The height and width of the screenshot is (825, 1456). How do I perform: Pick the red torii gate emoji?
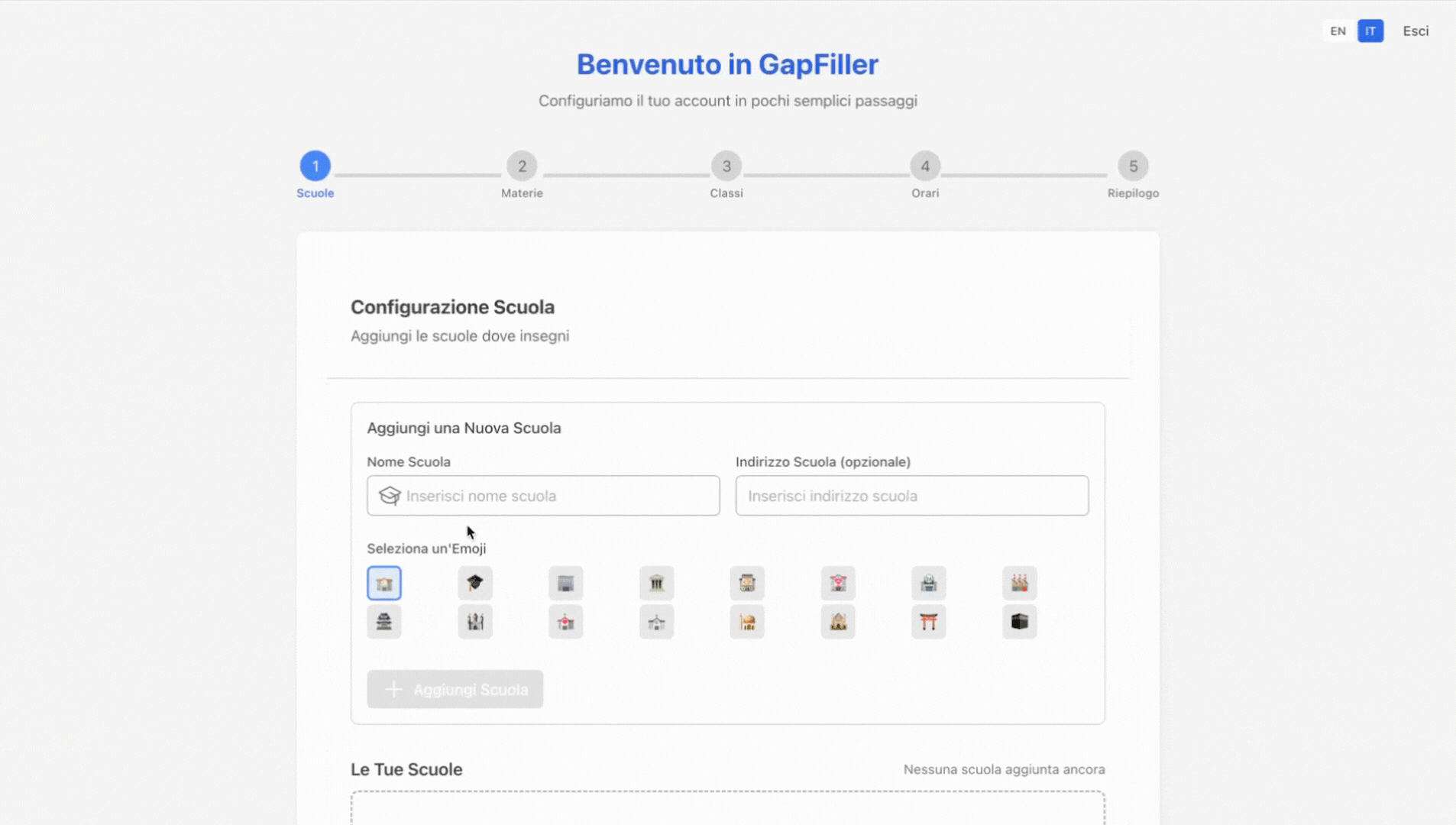point(928,622)
